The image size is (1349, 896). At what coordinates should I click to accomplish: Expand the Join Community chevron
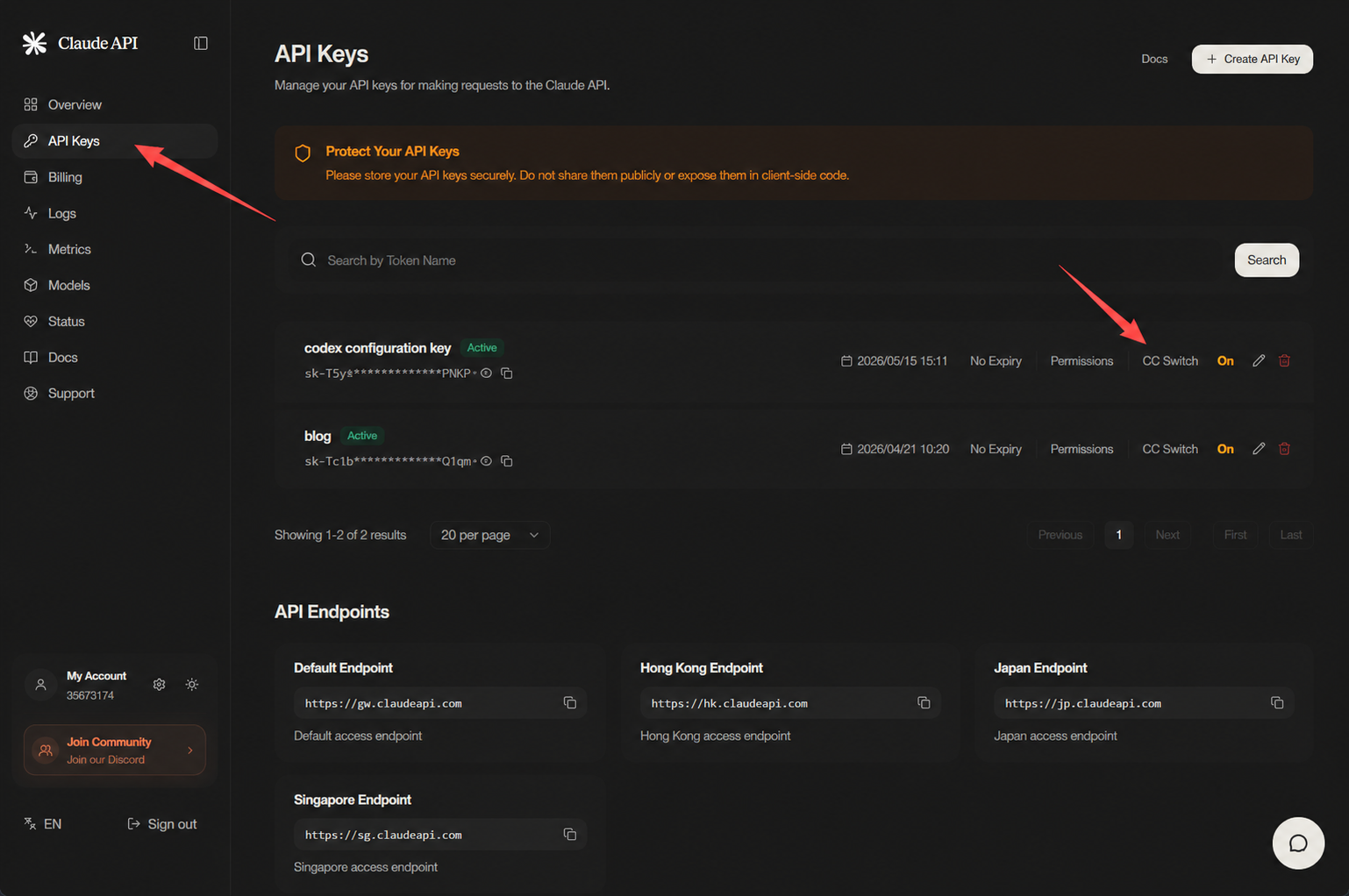tap(190, 750)
